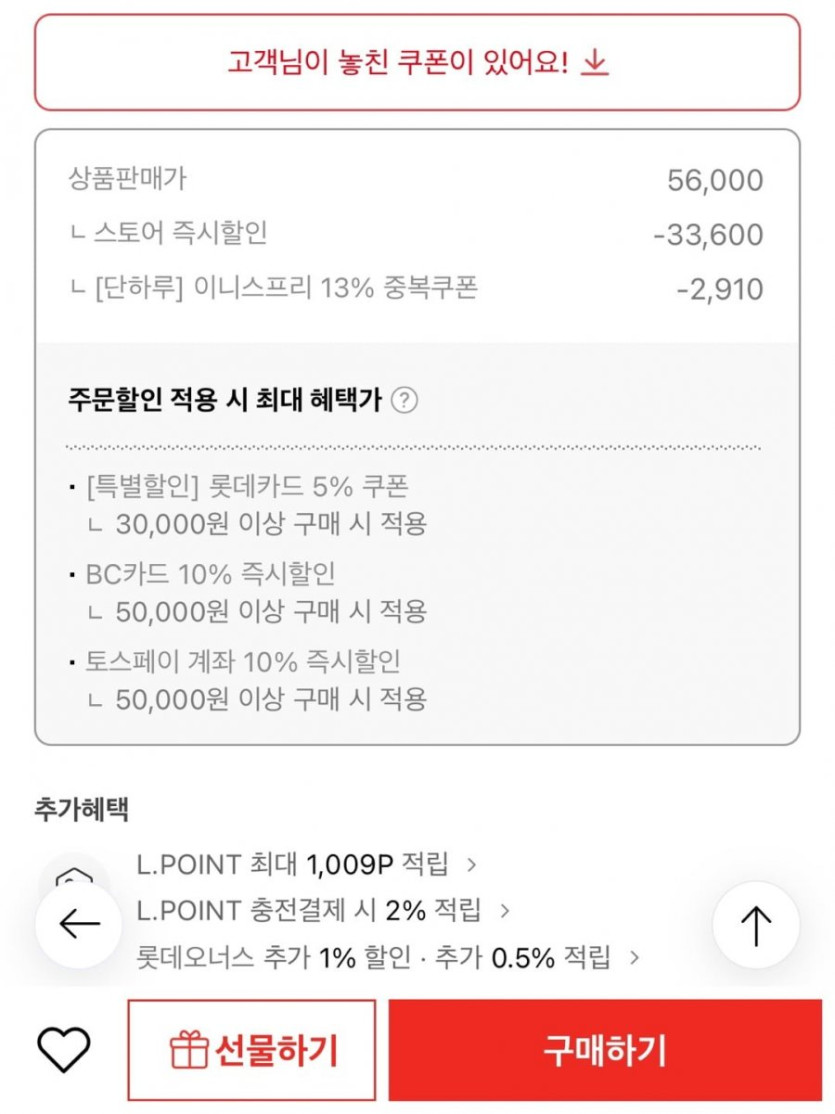Go back using the left arrow button
The image size is (835, 1114).
(x=80, y=924)
